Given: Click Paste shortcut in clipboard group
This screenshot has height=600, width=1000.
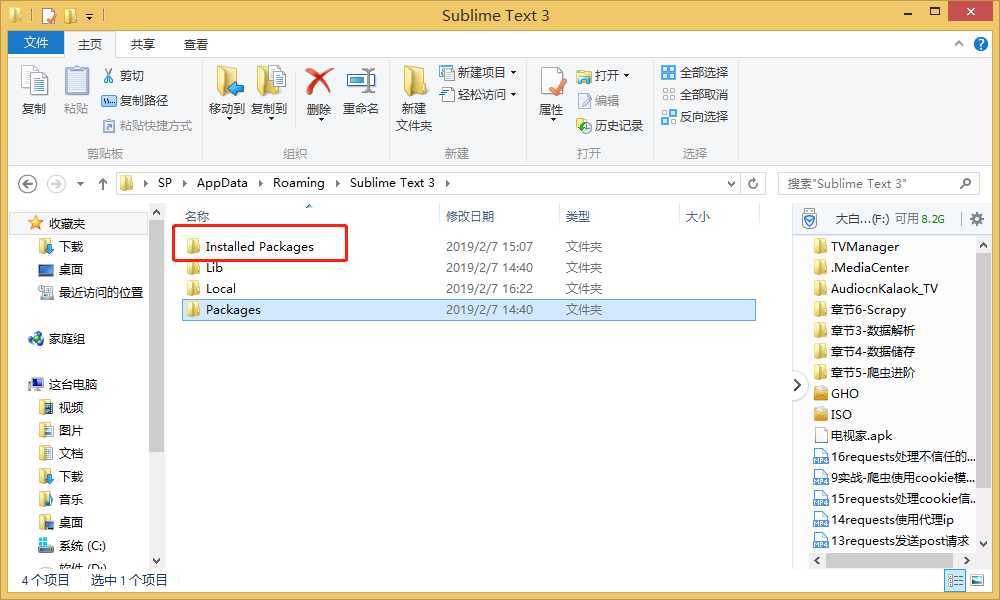Looking at the screenshot, I should click(x=147, y=126).
